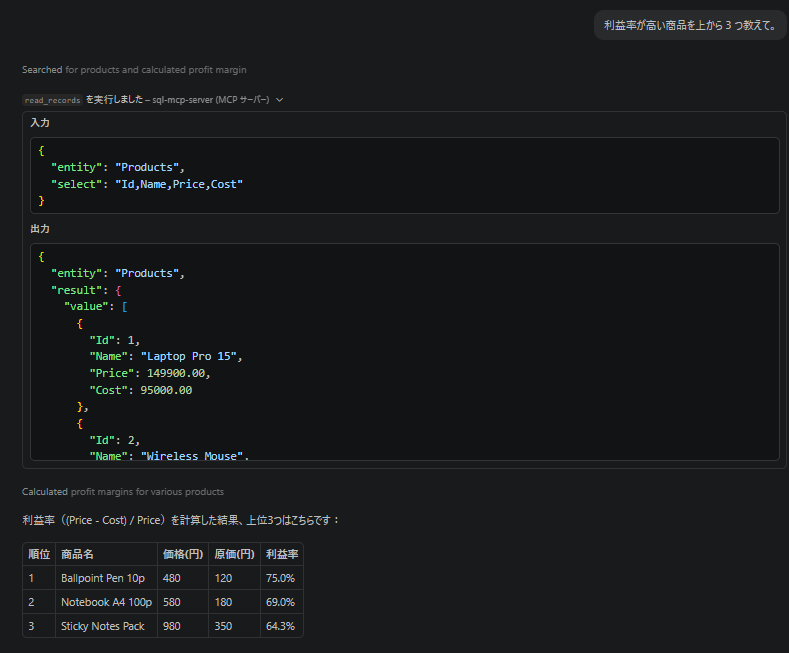Select the Notebook A4 100p table cell
Viewport: 789px width, 653px height.
(106, 602)
